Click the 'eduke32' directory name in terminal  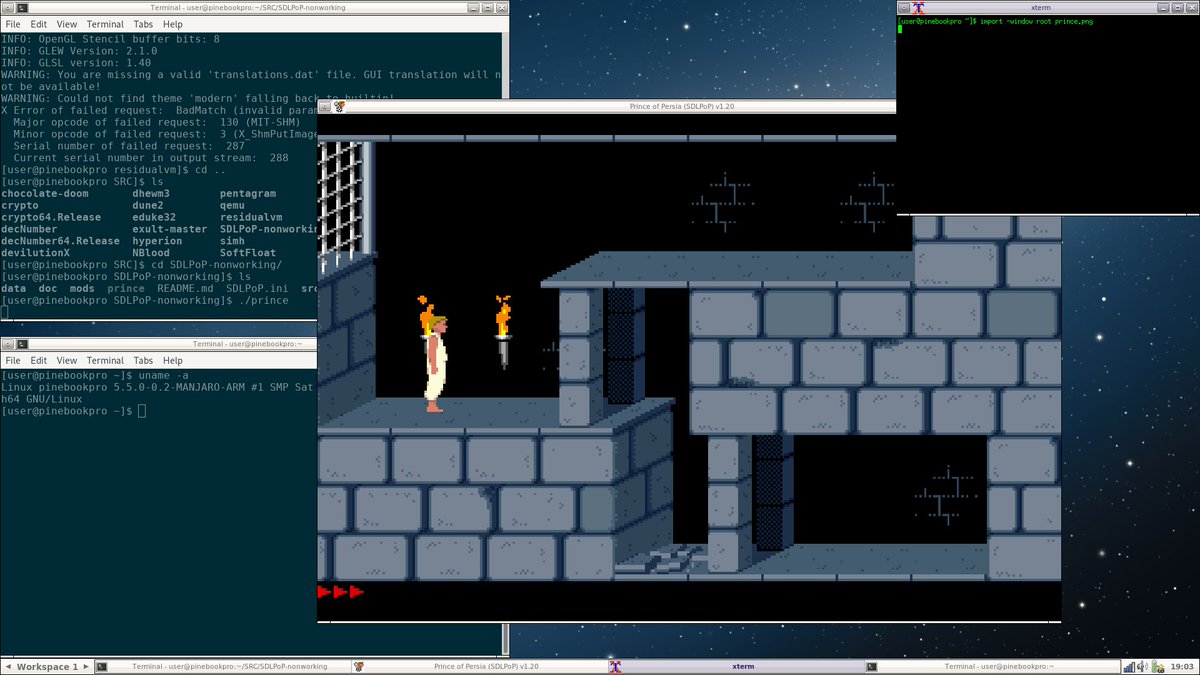click(x=154, y=217)
